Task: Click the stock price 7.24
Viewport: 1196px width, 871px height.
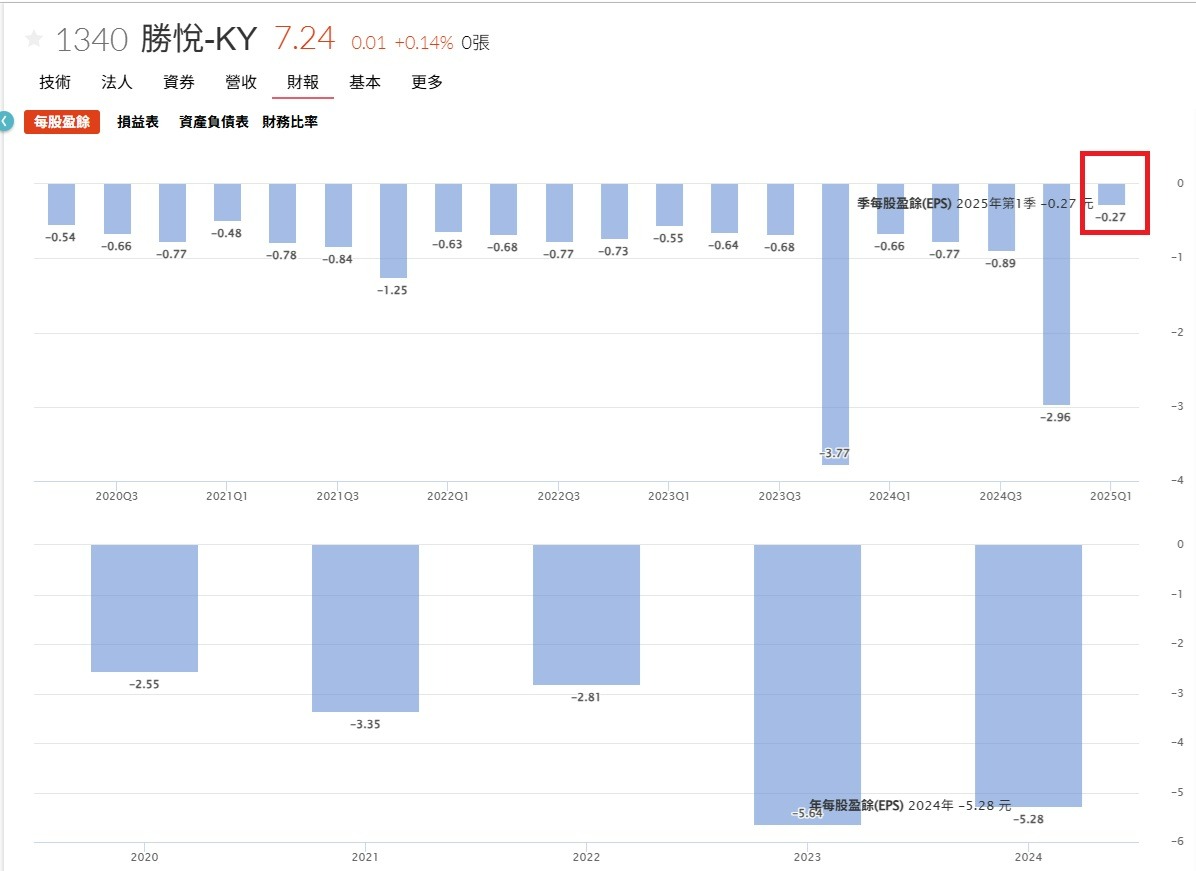Action: (x=304, y=38)
